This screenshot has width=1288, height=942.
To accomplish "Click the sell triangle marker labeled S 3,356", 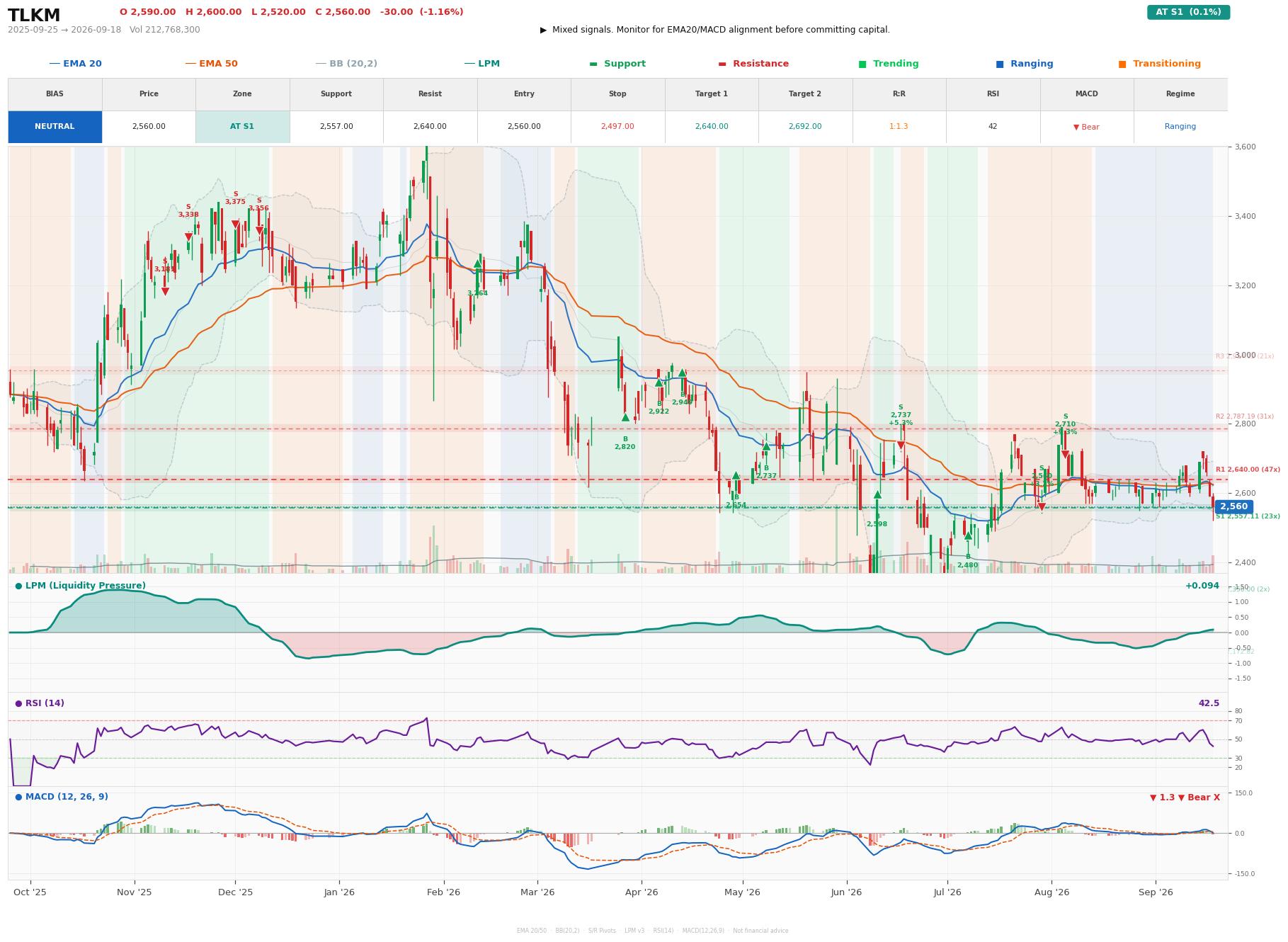I will (259, 230).
